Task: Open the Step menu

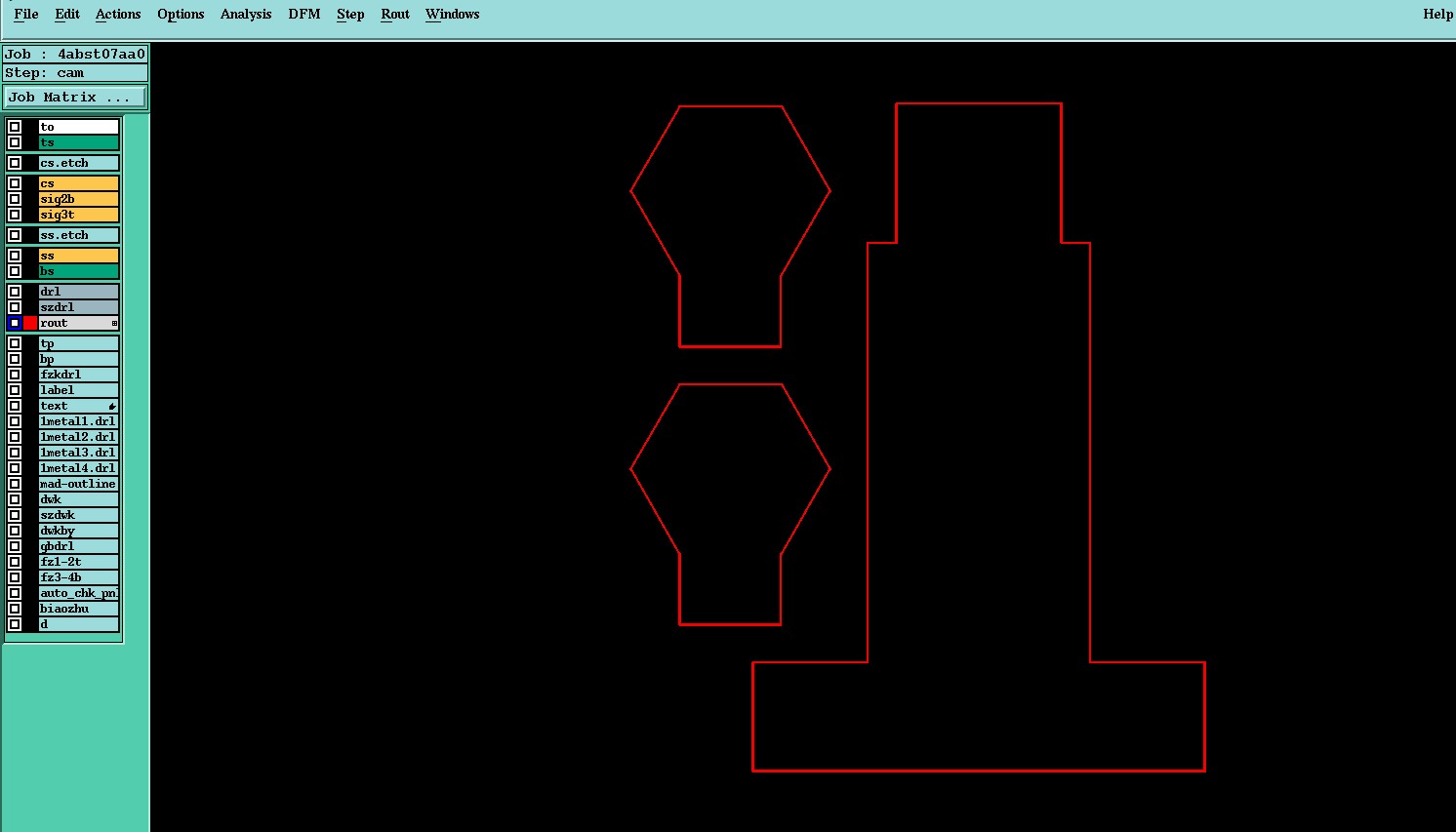Action: tap(350, 14)
